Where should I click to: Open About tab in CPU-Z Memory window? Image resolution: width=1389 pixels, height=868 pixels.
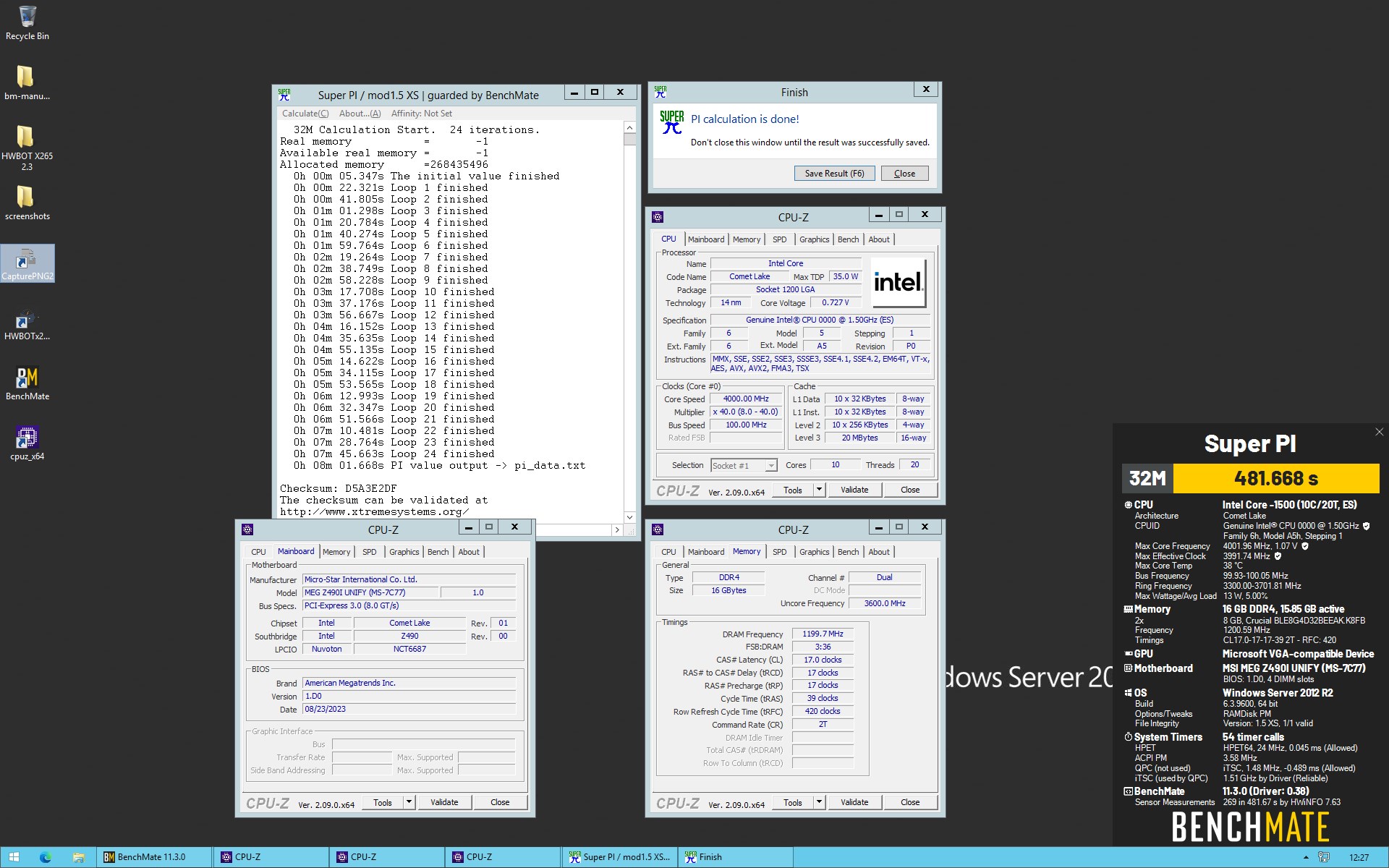click(879, 552)
